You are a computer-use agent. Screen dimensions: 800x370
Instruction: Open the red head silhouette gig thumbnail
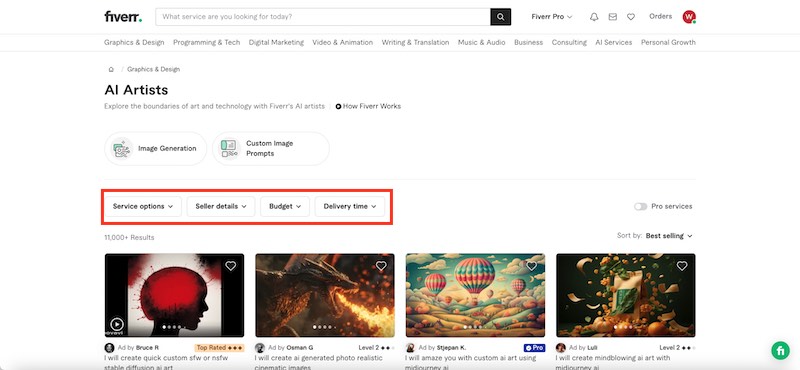pyautogui.click(x=174, y=295)
